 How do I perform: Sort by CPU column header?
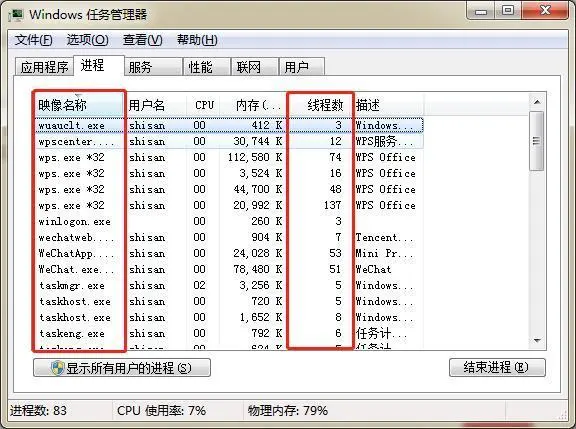click(204, 105)
